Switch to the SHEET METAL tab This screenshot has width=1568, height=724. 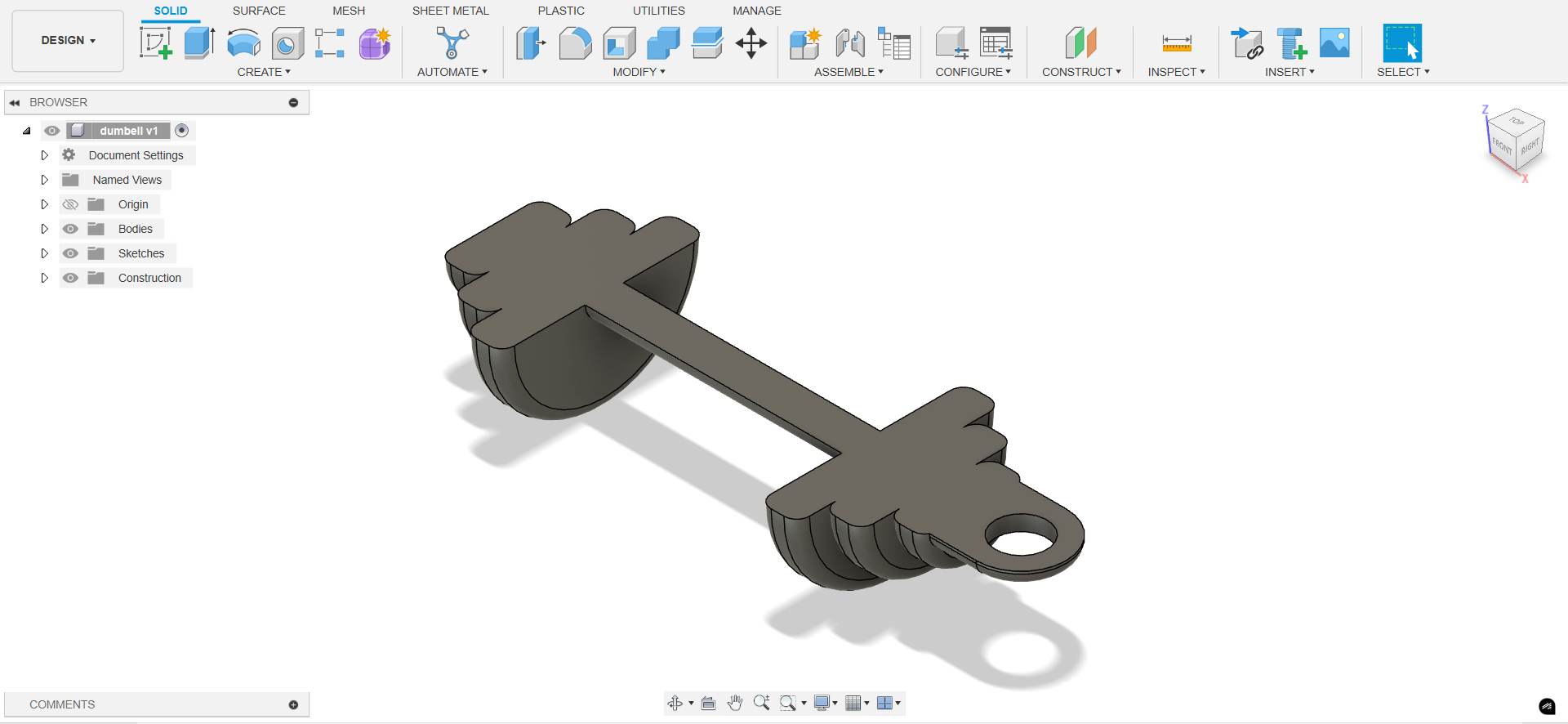click(451, 11)
